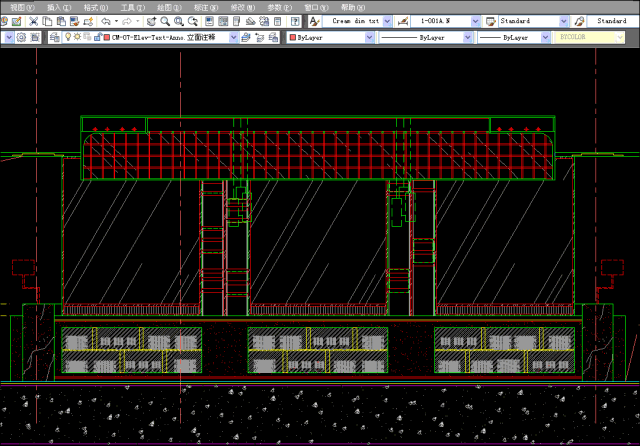This screenshot has width=640, height=446.
Task: Click the Redo arrow icon
Action: point(127,21)
